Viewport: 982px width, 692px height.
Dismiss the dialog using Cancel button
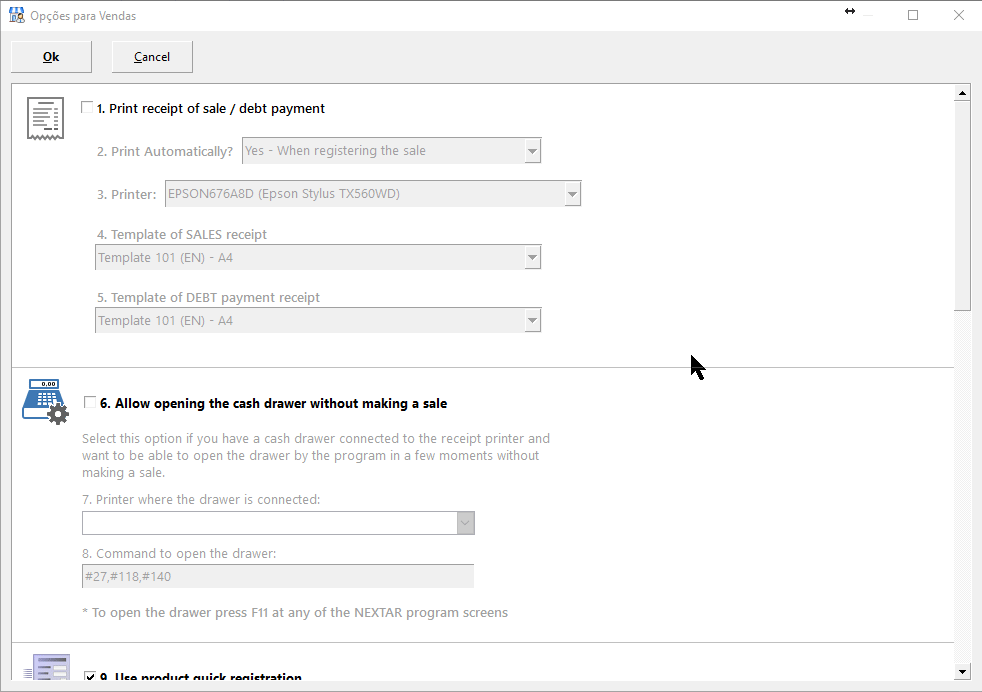click(x=152, y=57)
